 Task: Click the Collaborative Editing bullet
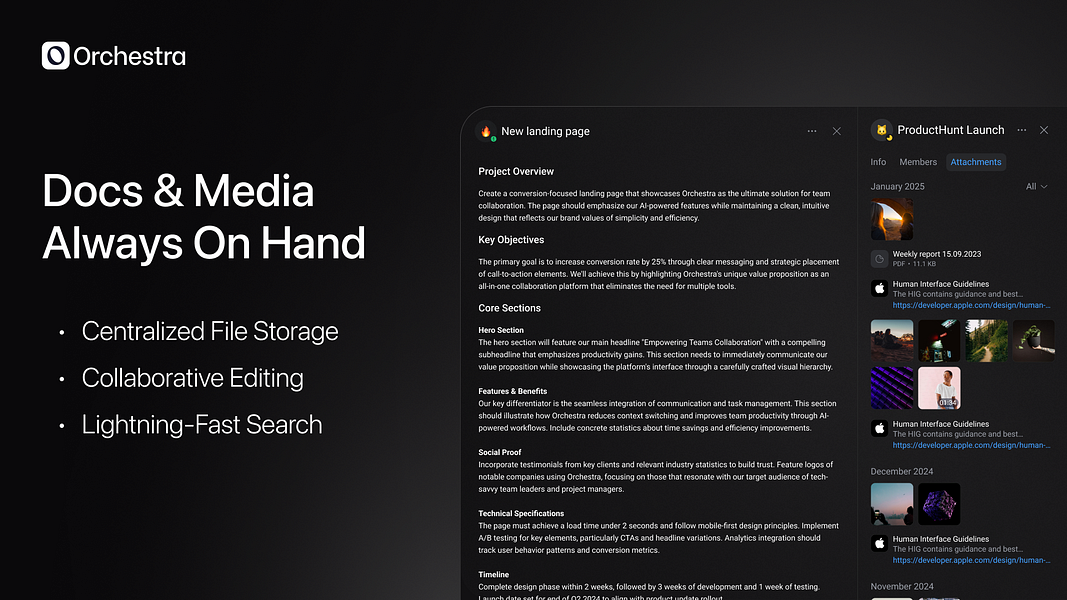click(x=193, y=378)
